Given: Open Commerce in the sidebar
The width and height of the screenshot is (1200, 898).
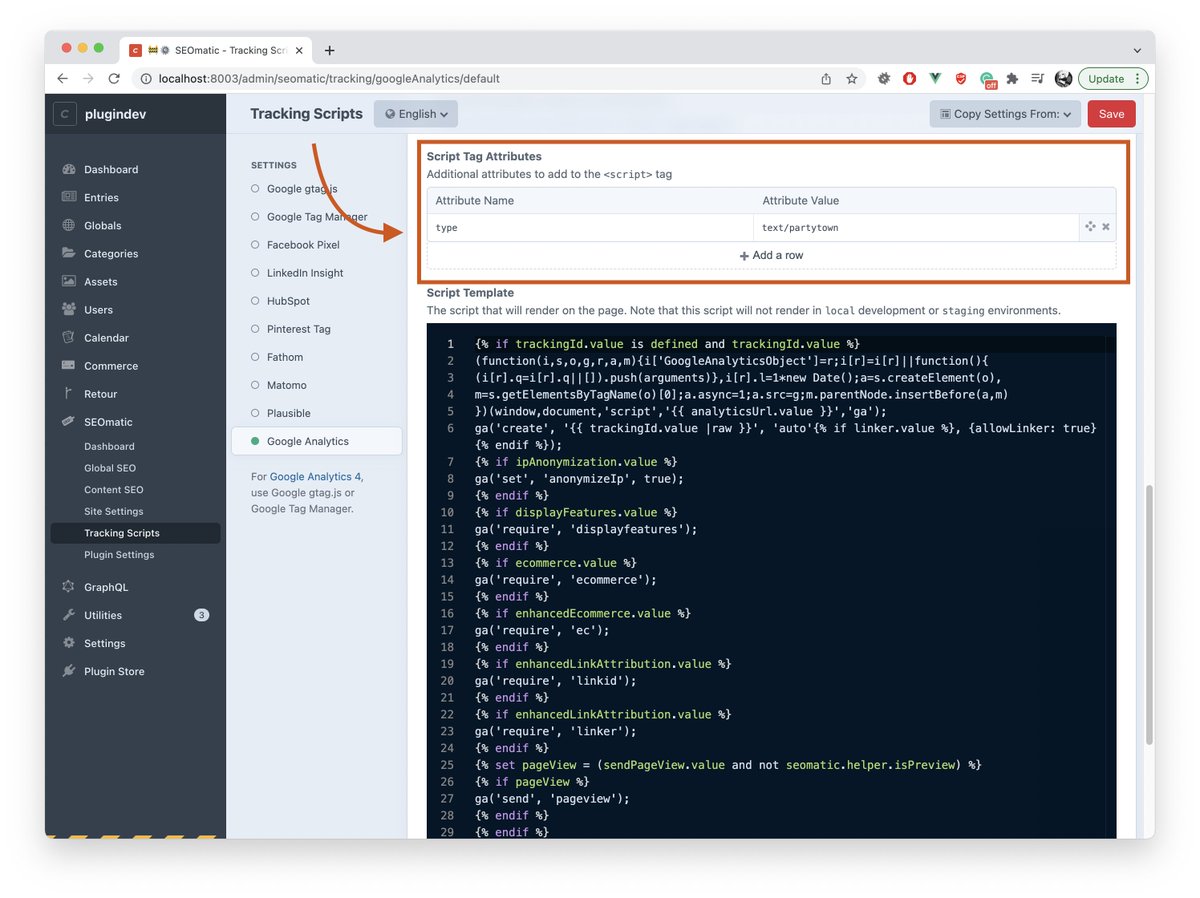Looking at the screenshot, I should (x=111, y=365).
